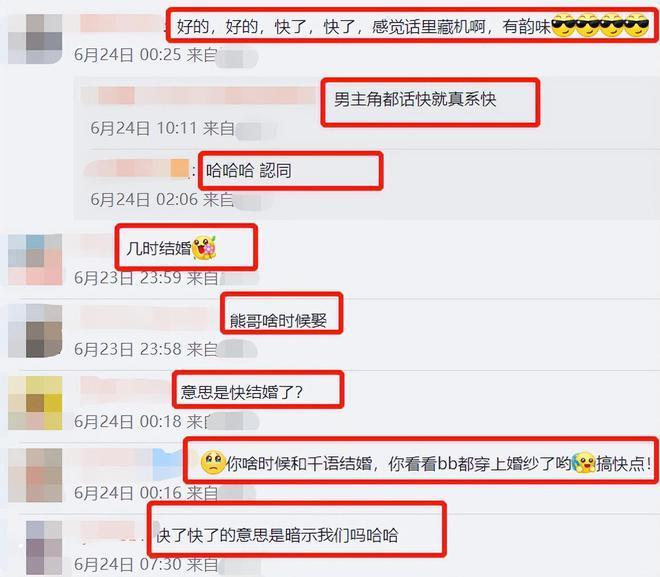Click the timestamp 6月23日 23:59
Image resolution: width=660 pixels, height=577 pixels.
(x=128, y=278)
